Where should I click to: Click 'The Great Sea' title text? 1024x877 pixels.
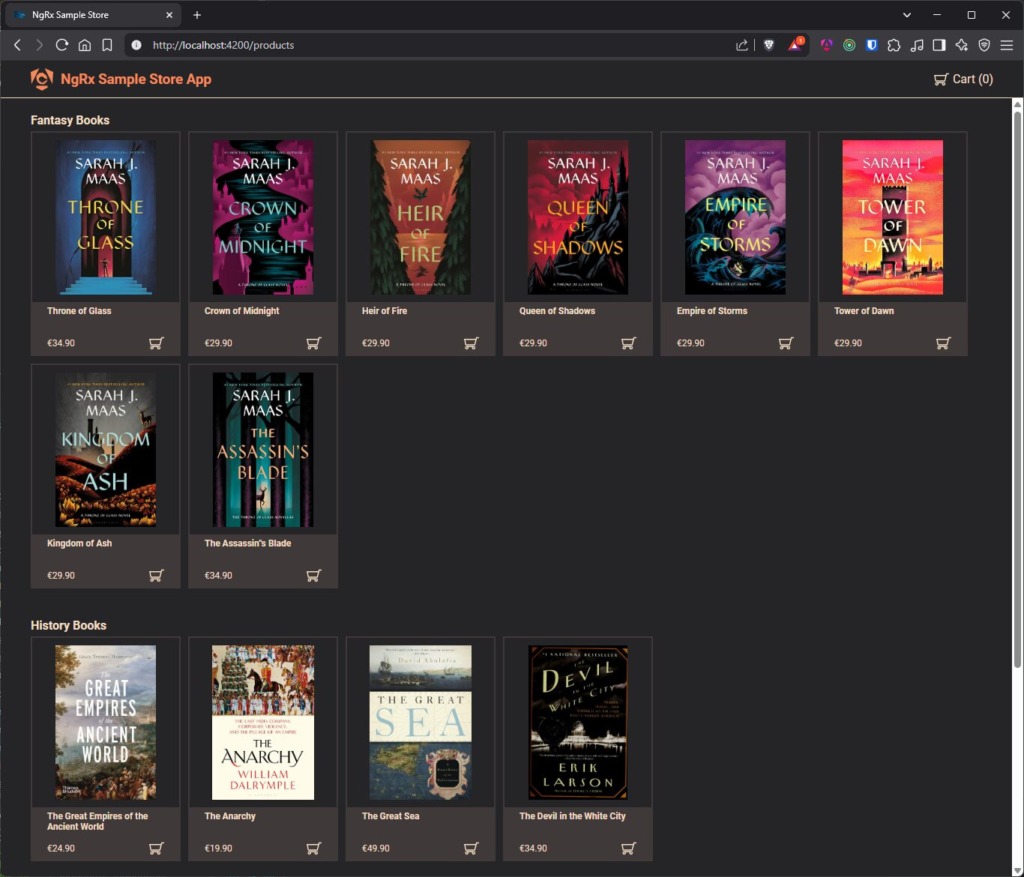[x=391, y=816]
